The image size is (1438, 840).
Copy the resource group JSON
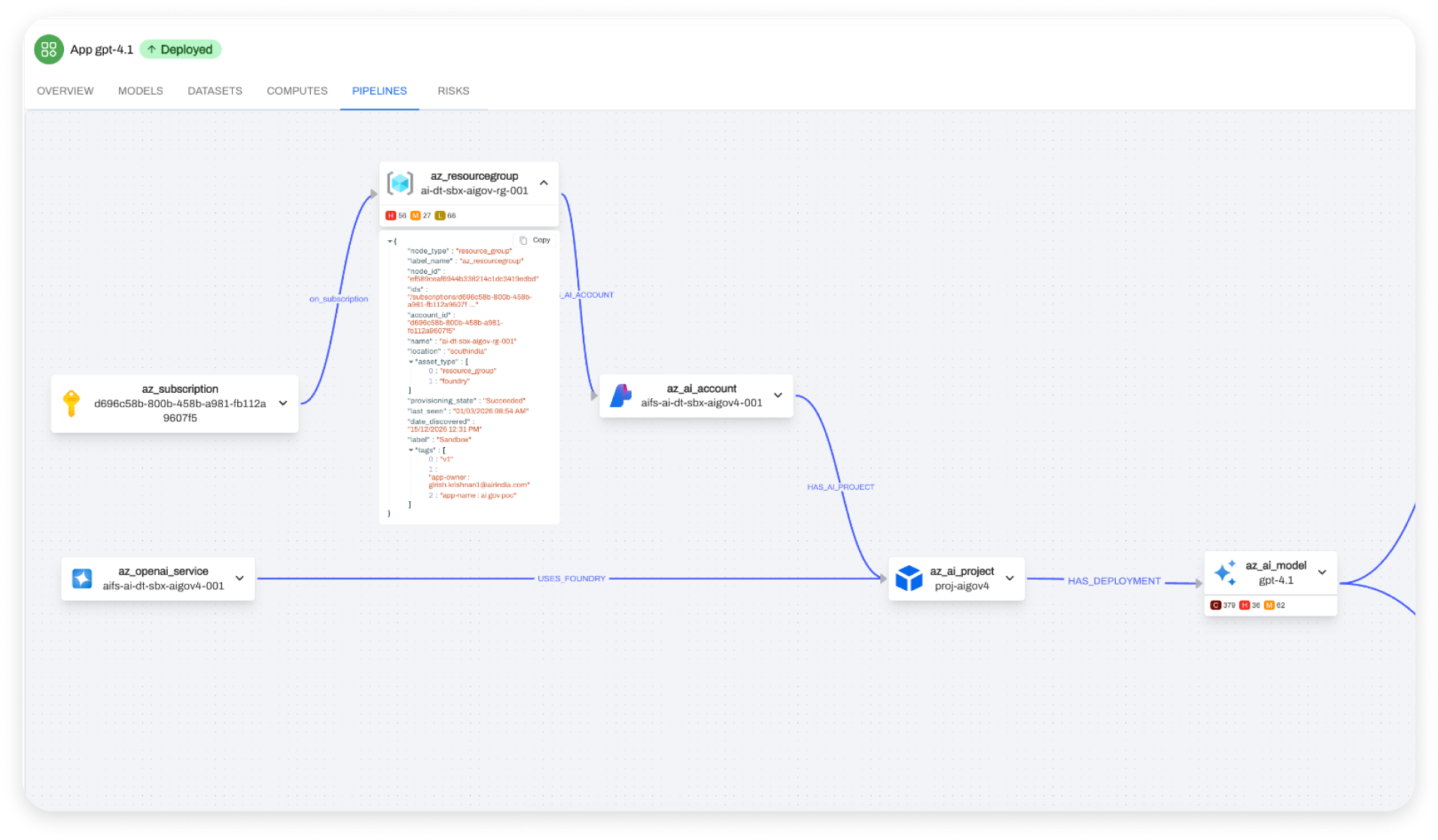pos(535,241)
